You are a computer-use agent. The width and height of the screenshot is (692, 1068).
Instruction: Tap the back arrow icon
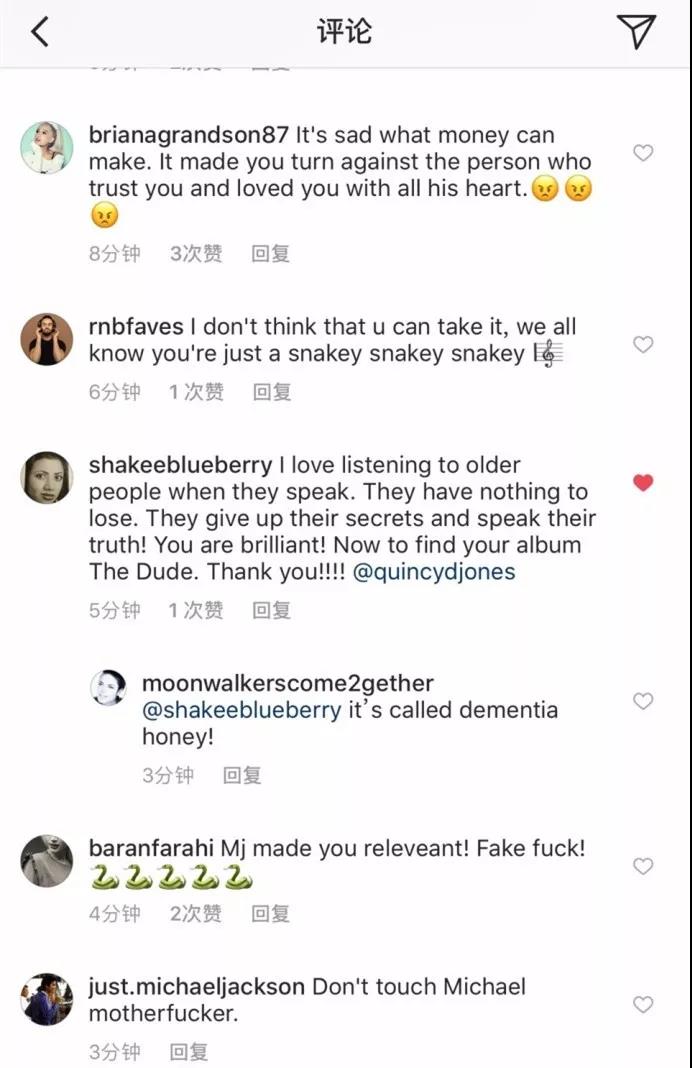tap(40, 32)
